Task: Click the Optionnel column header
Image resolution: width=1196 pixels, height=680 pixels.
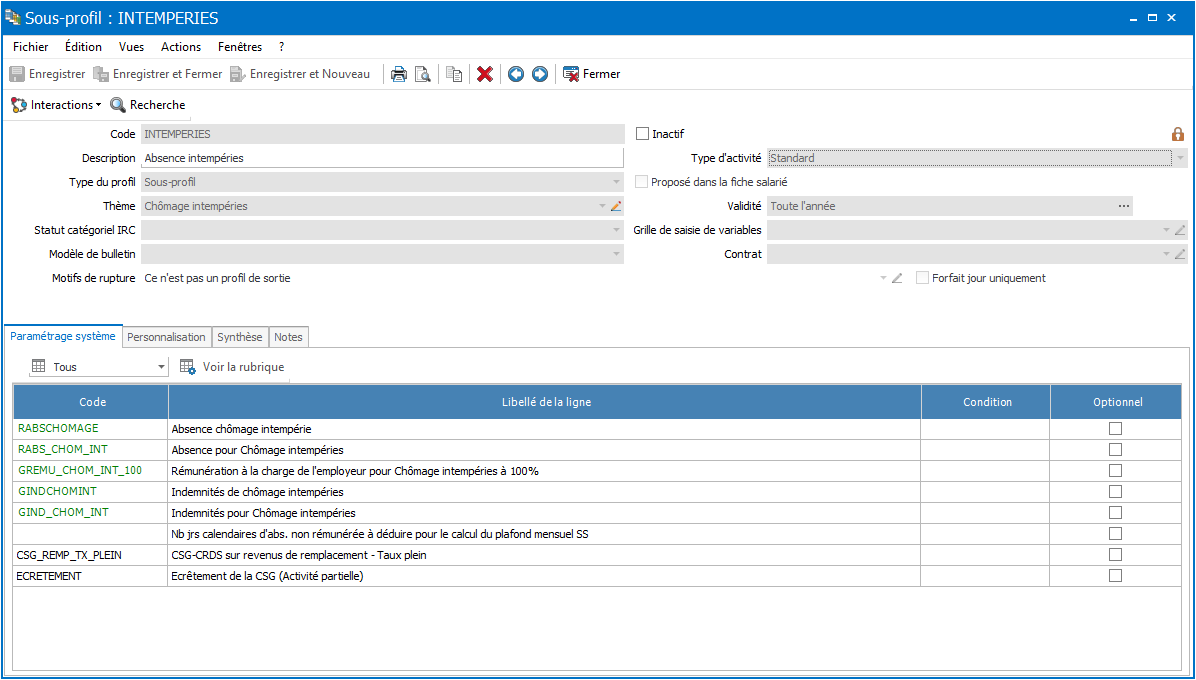Action: point(1116,402)
